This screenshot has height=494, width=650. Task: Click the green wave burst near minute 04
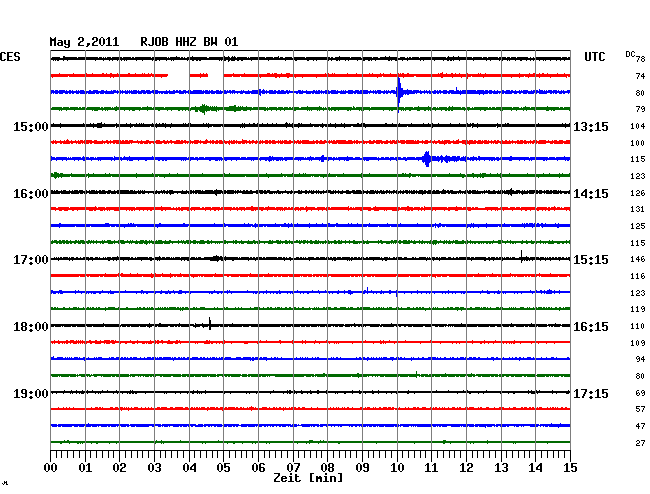coord(204,109)
